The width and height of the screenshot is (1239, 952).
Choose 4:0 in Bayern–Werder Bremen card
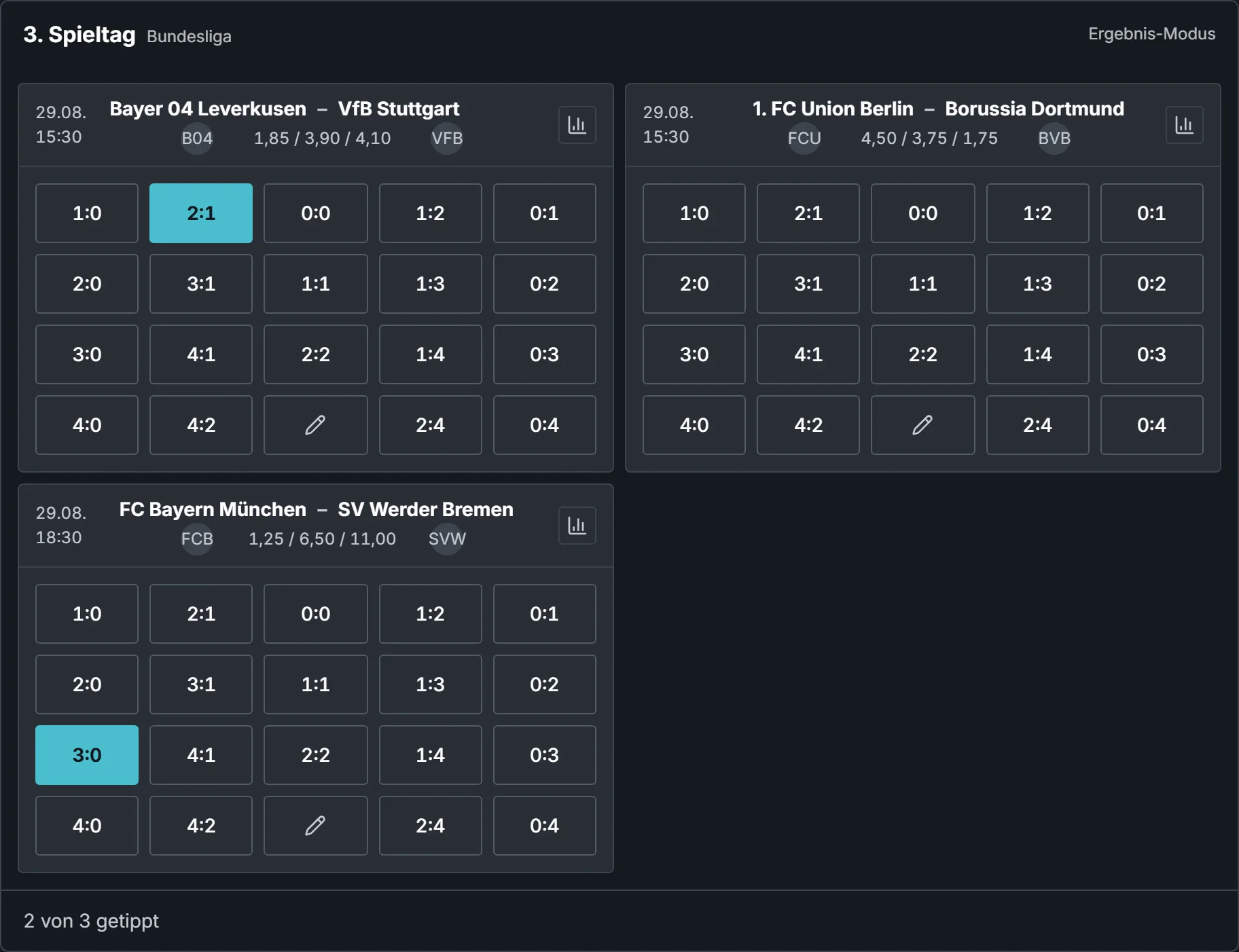pyautogui.click(x=87, y=826)
